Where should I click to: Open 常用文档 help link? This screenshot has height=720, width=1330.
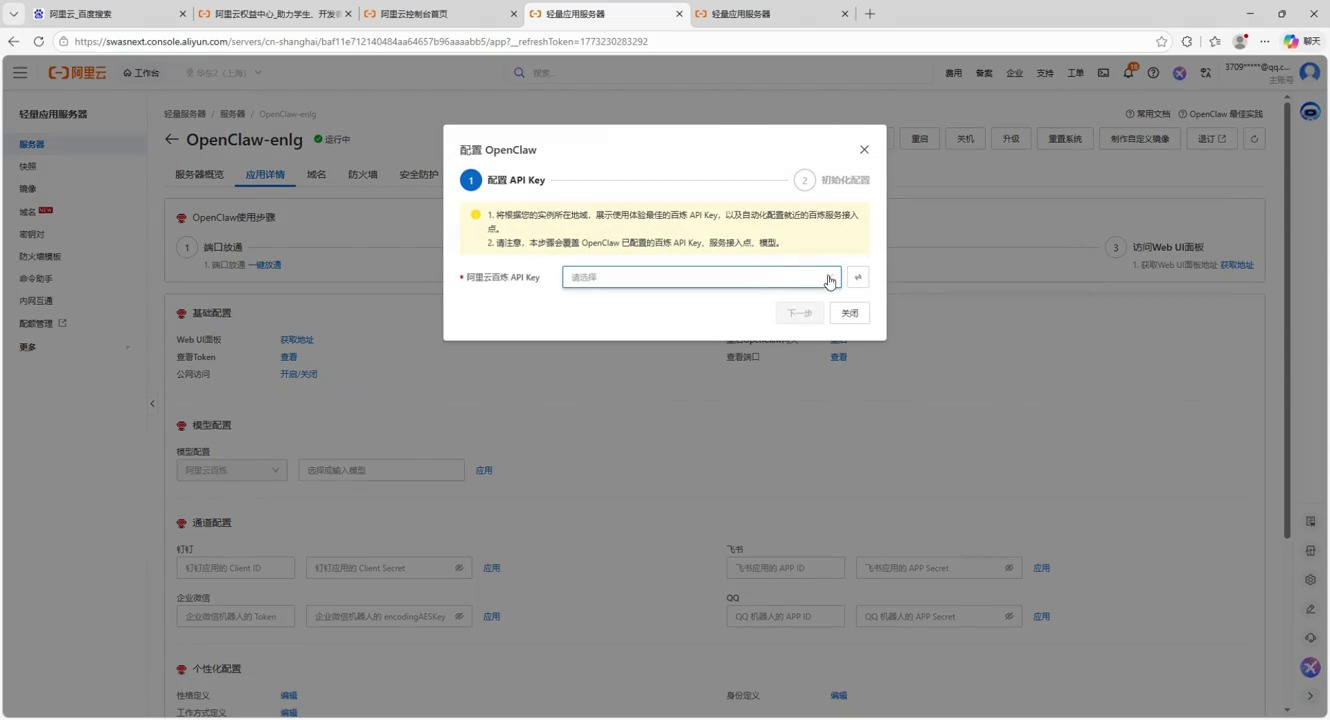1148,114
